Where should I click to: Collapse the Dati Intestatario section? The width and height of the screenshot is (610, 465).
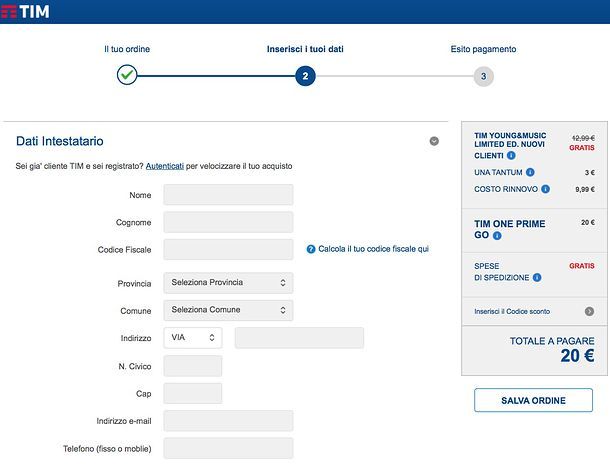(434, 141)
